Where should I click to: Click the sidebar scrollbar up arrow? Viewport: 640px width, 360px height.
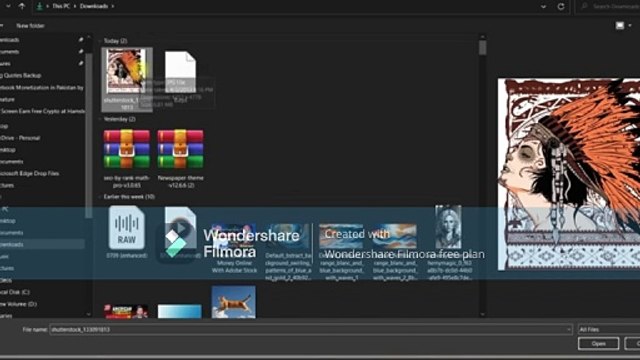(x=89, y=37)
